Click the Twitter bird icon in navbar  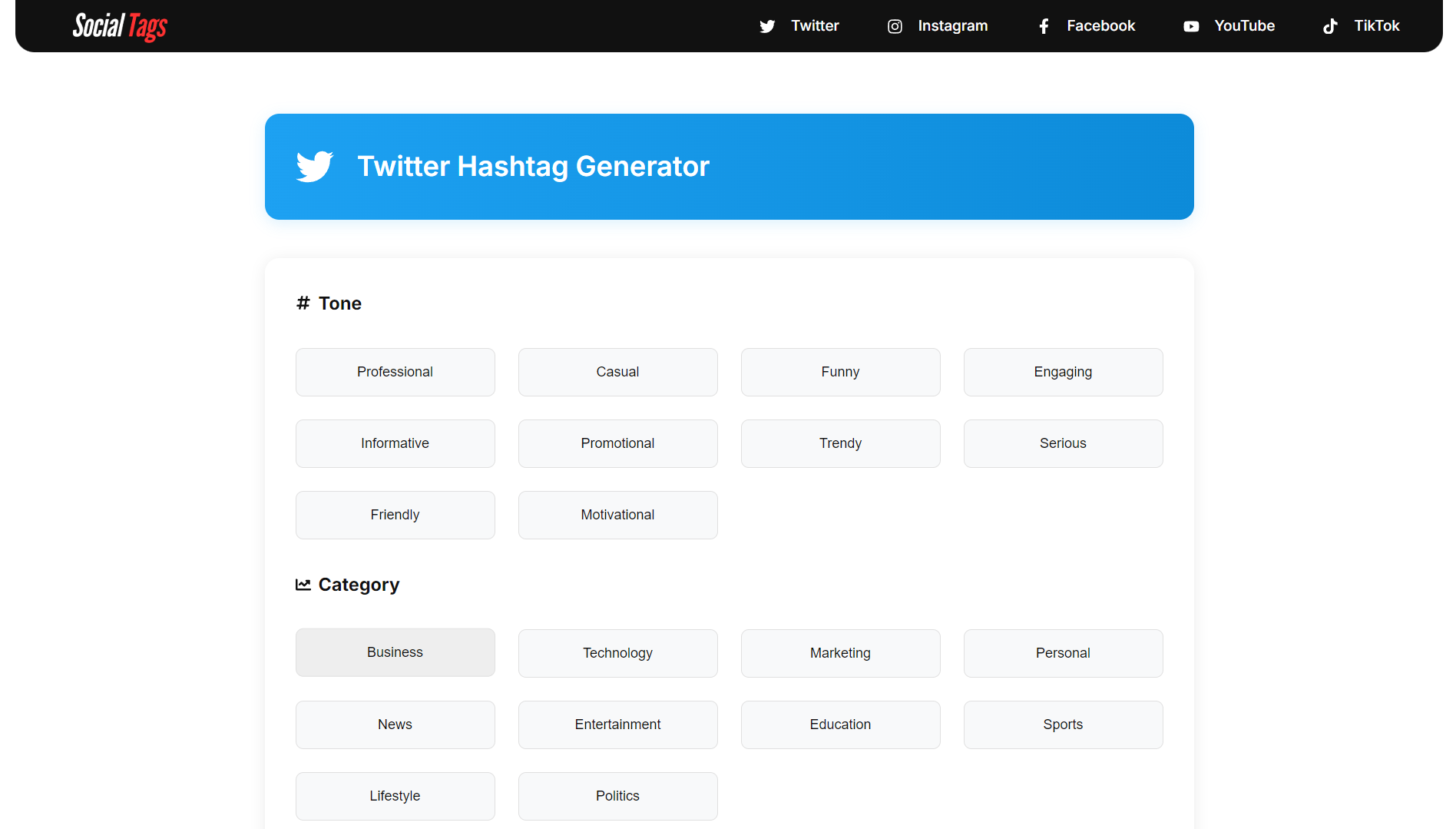point(767,26)
